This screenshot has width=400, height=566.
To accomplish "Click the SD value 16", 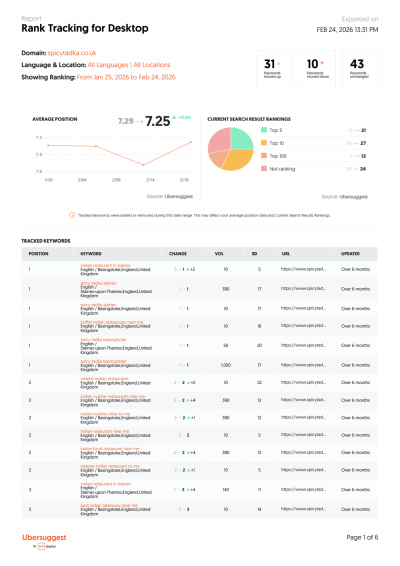I will coord(259,326).
